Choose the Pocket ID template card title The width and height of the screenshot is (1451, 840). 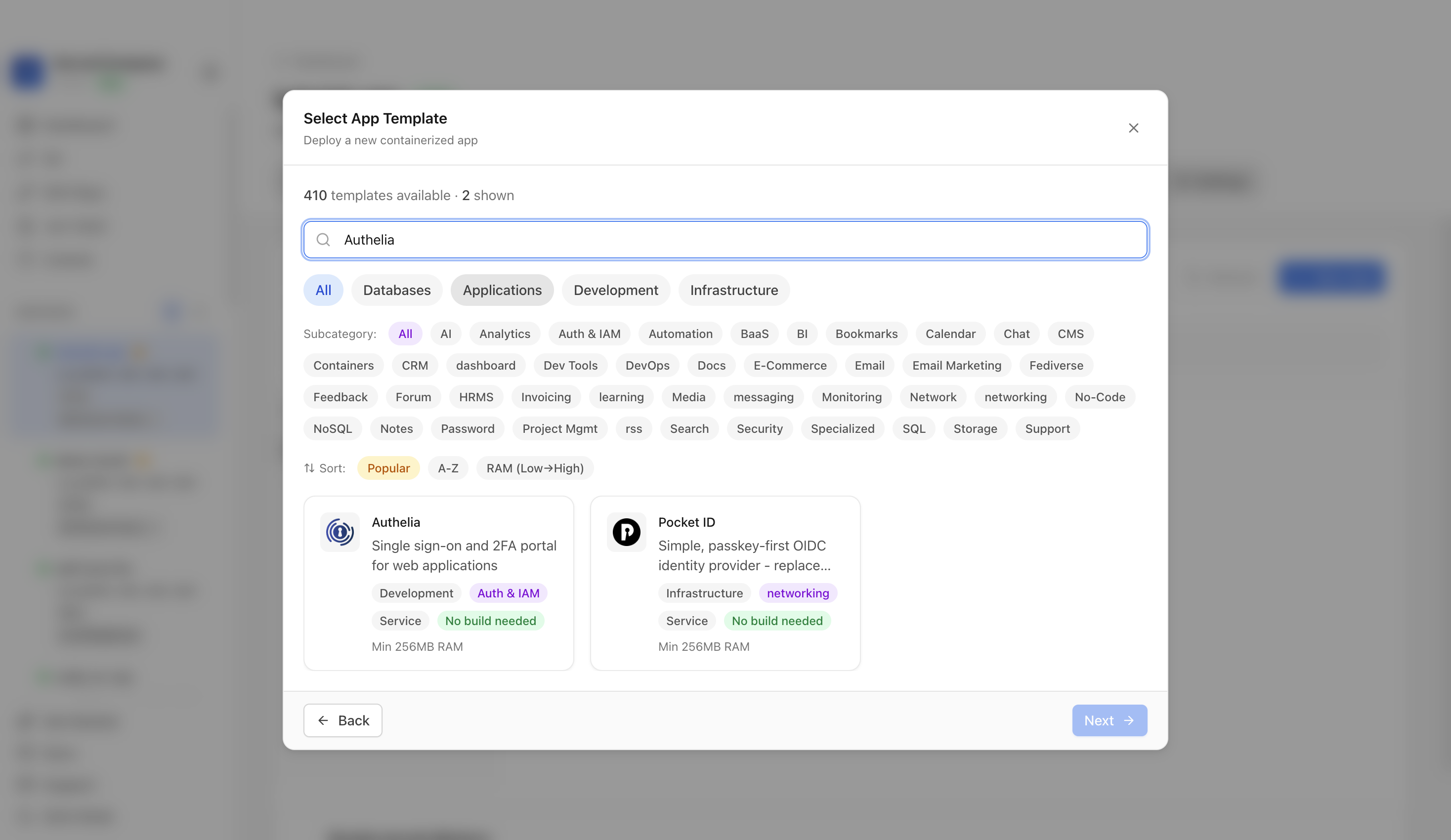point(686,522)
